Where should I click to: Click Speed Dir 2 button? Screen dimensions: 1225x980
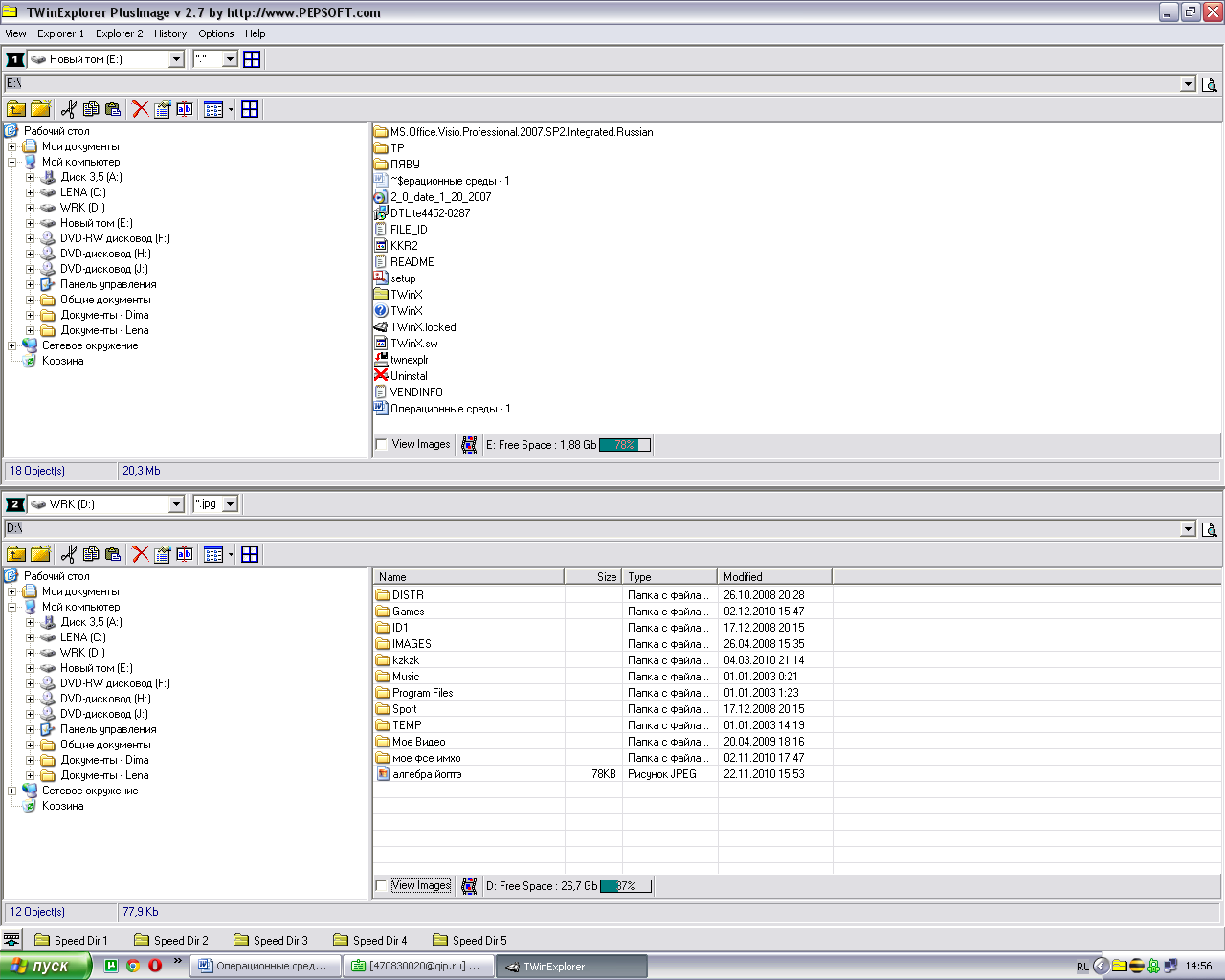(x=171, y=941)
